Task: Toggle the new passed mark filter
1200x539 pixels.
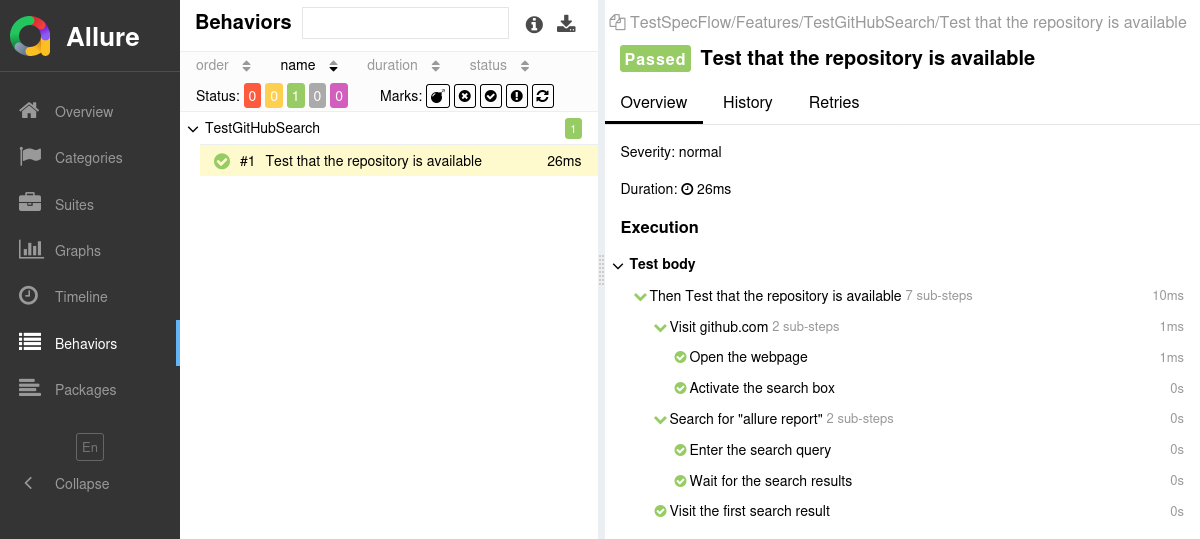Action: tap(491, 96)
